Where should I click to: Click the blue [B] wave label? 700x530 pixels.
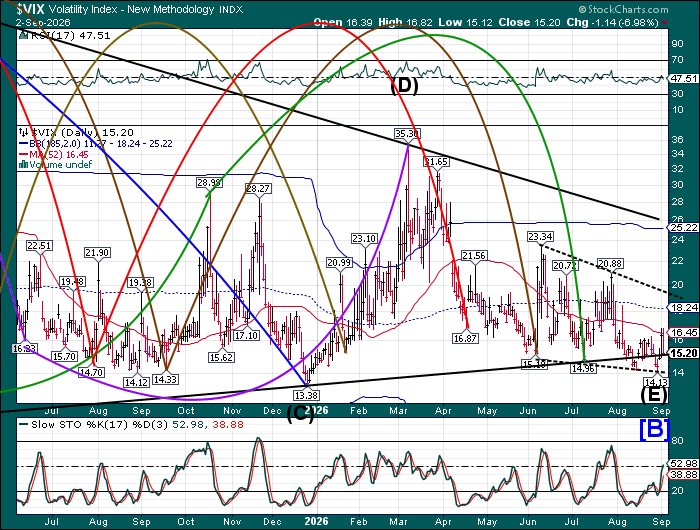pyautogui.click(x=654, y=430)
